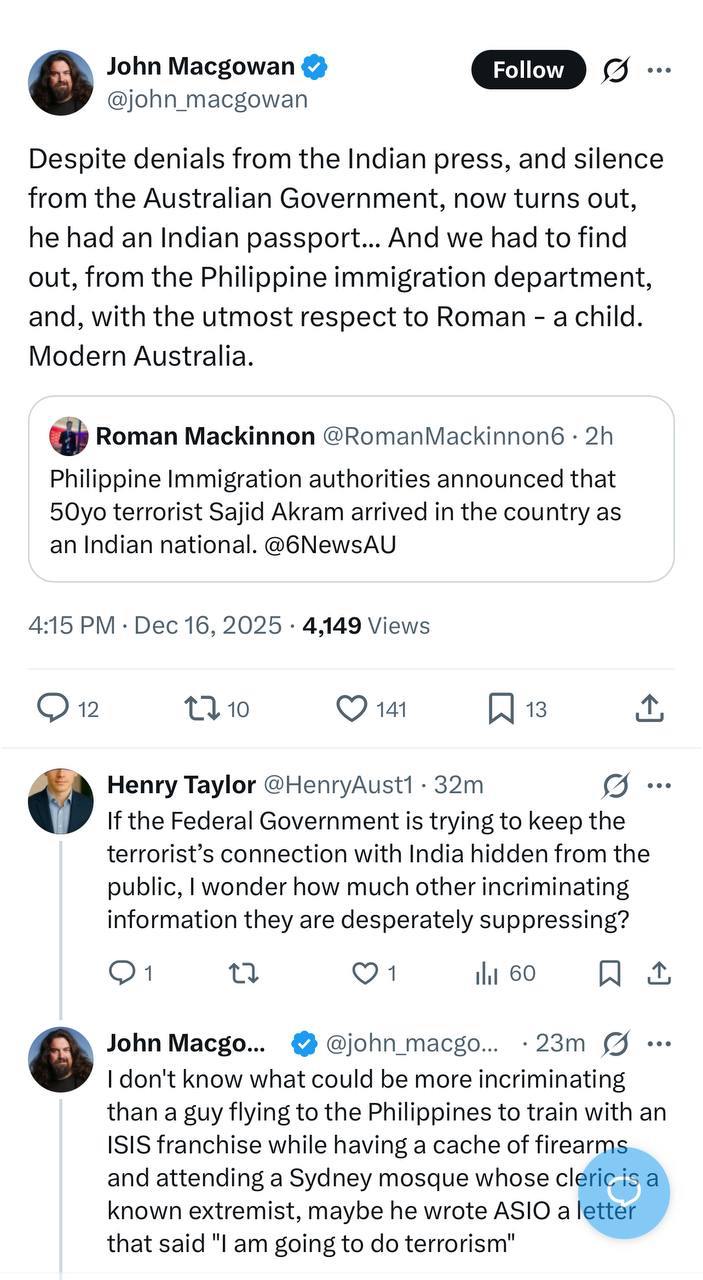Bookmark Henry Taylor's reply
Screen dimensions: 703x1280
[610, 973]
